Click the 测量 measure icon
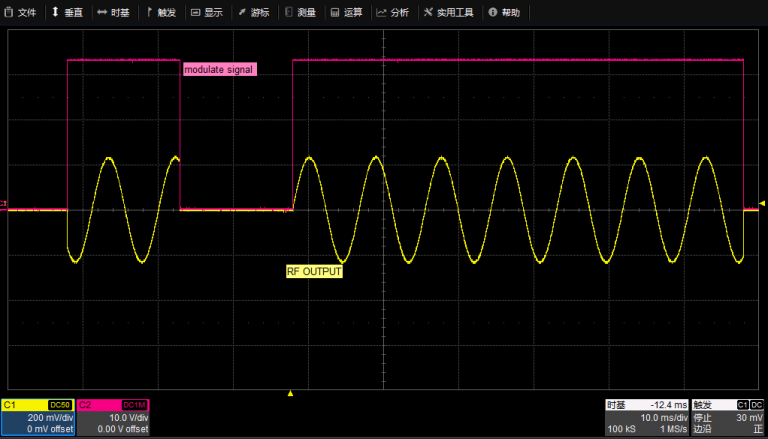 290,13
